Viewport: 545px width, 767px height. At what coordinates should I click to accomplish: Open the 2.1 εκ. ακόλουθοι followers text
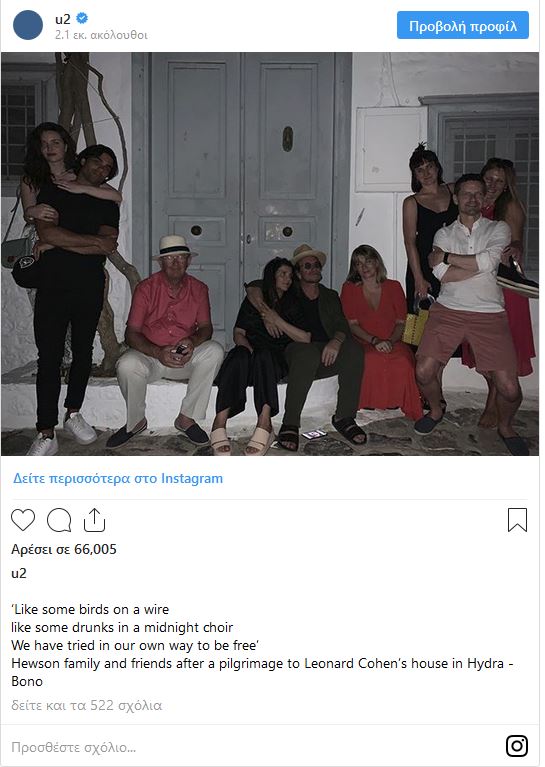click(101, 35)
